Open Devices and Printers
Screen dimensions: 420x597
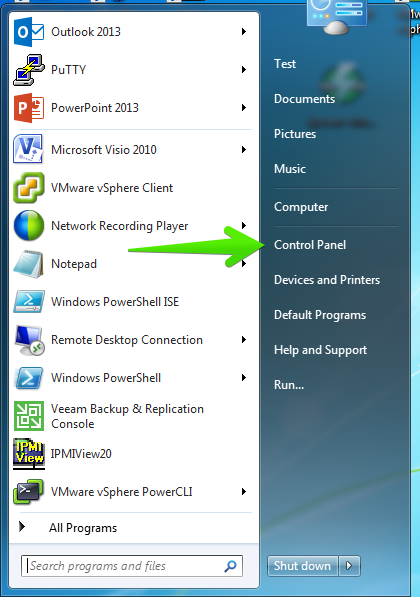327,280
